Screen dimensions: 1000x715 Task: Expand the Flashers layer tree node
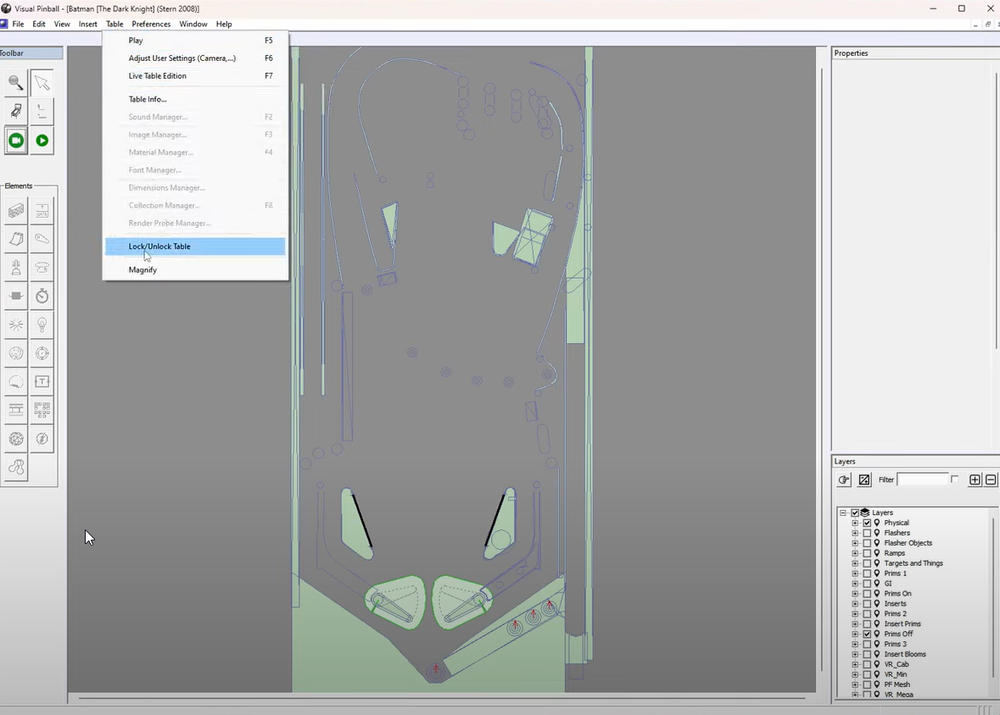pyautogui.click(x=855, y=533)
